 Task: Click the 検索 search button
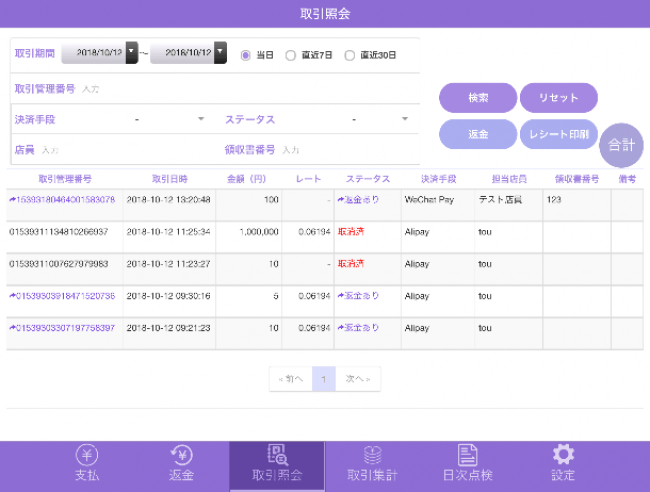[x=478, y=98]
